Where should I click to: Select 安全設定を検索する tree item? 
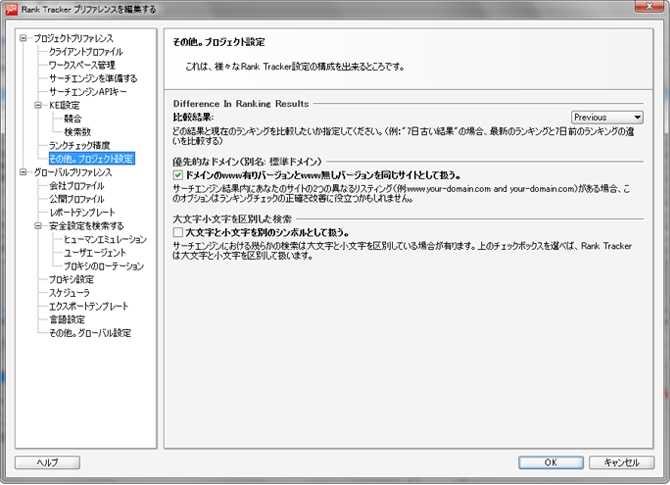point(86,226)
